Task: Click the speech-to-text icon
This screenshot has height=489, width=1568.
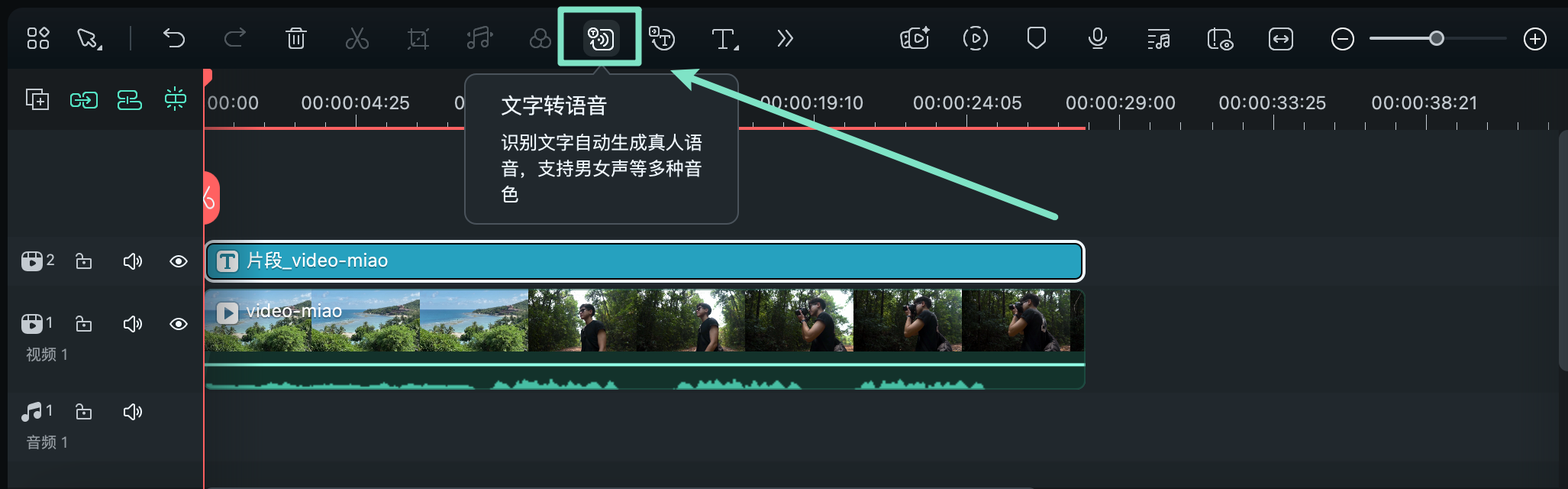Action: pyautogui.click(x=662, y=38)
